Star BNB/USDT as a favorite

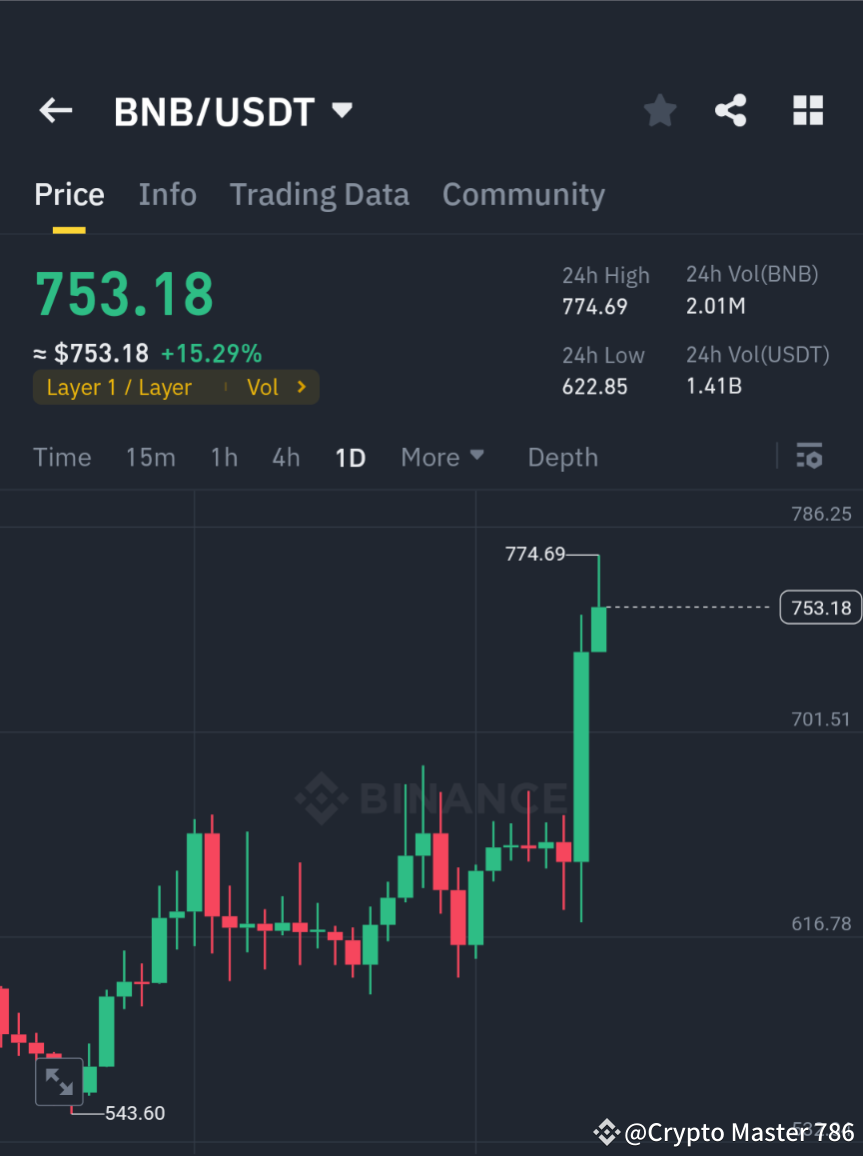pos(659,110)
